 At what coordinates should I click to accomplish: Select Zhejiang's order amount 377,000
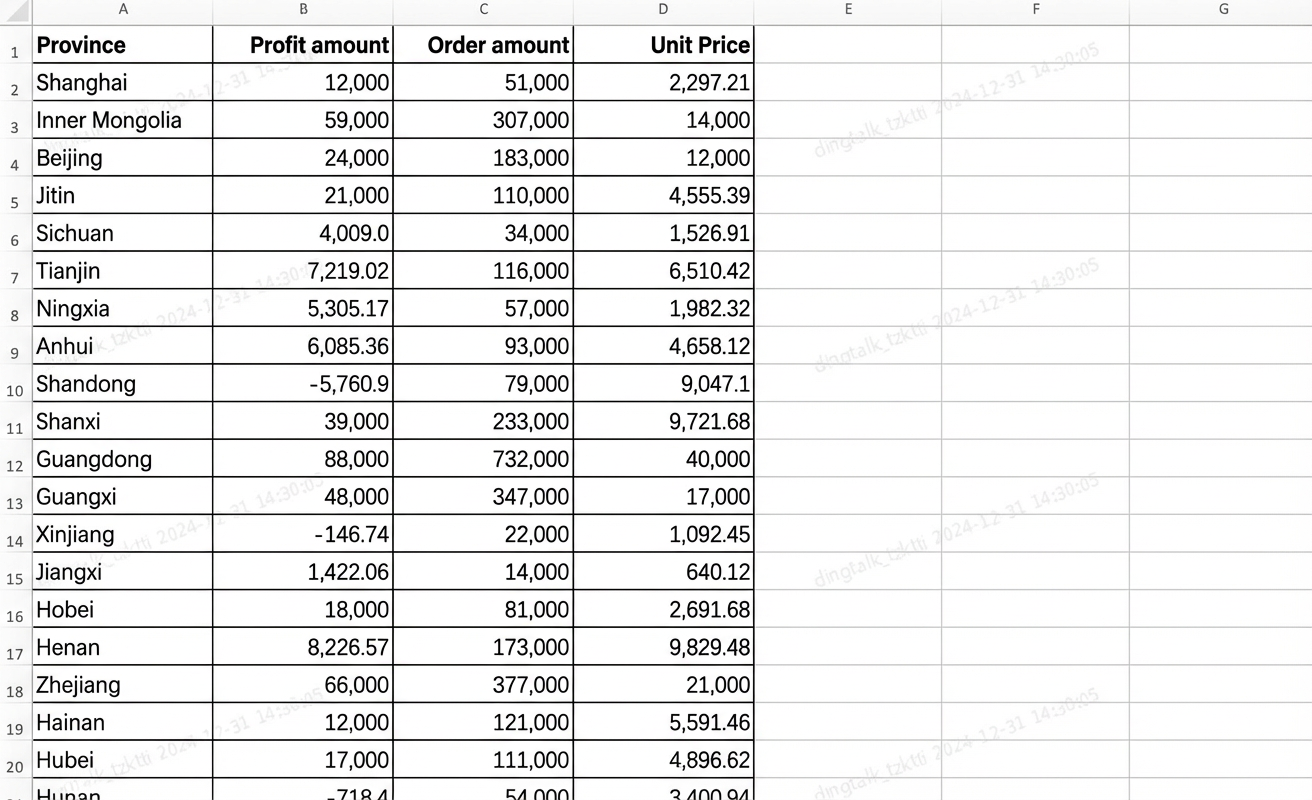(x=484, y=686)
